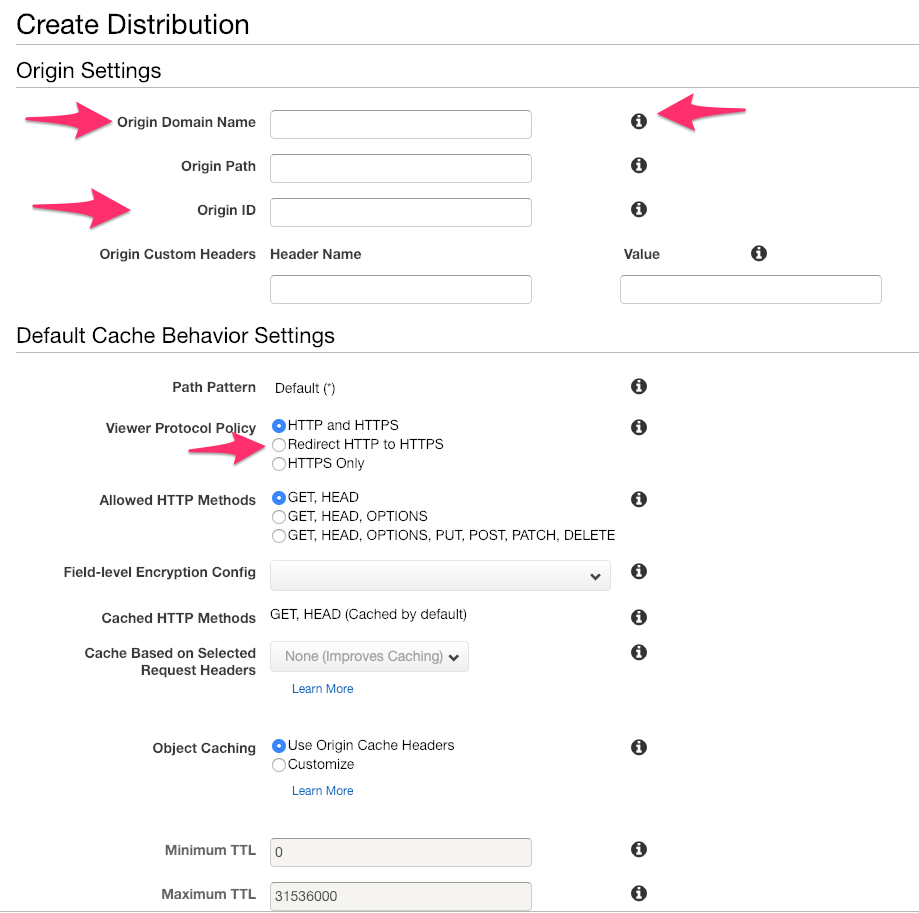Image resolution: width=919 pixels, height=913 pixels.
Task: Select Redirect HTTP to HTTPS
Action: (278, 444)
